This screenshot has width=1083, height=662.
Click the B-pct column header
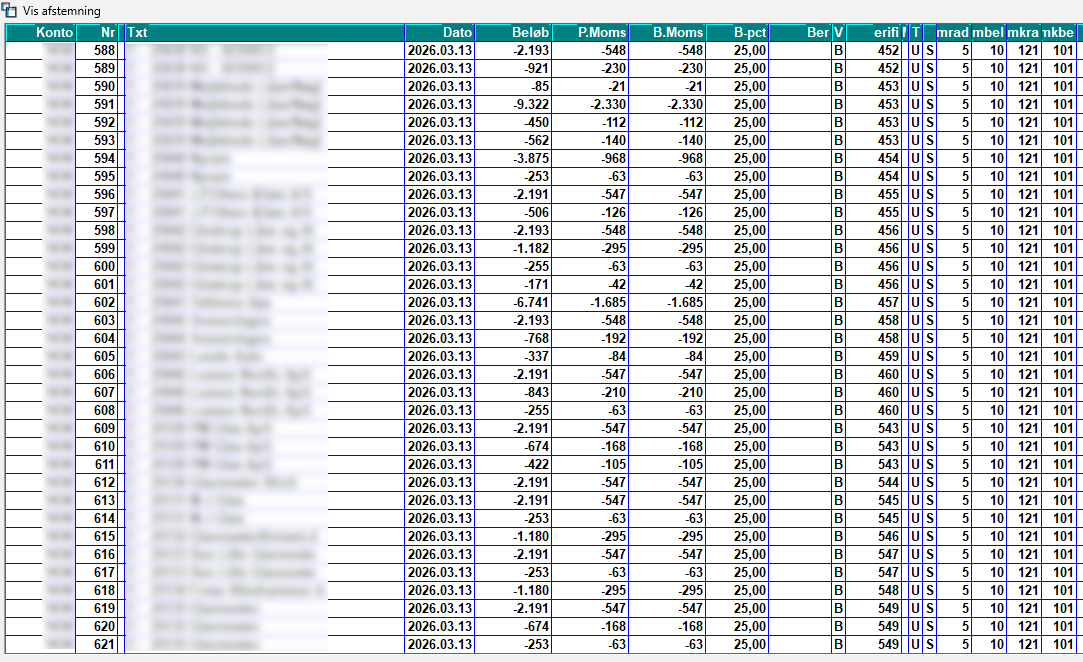point(737,32)
